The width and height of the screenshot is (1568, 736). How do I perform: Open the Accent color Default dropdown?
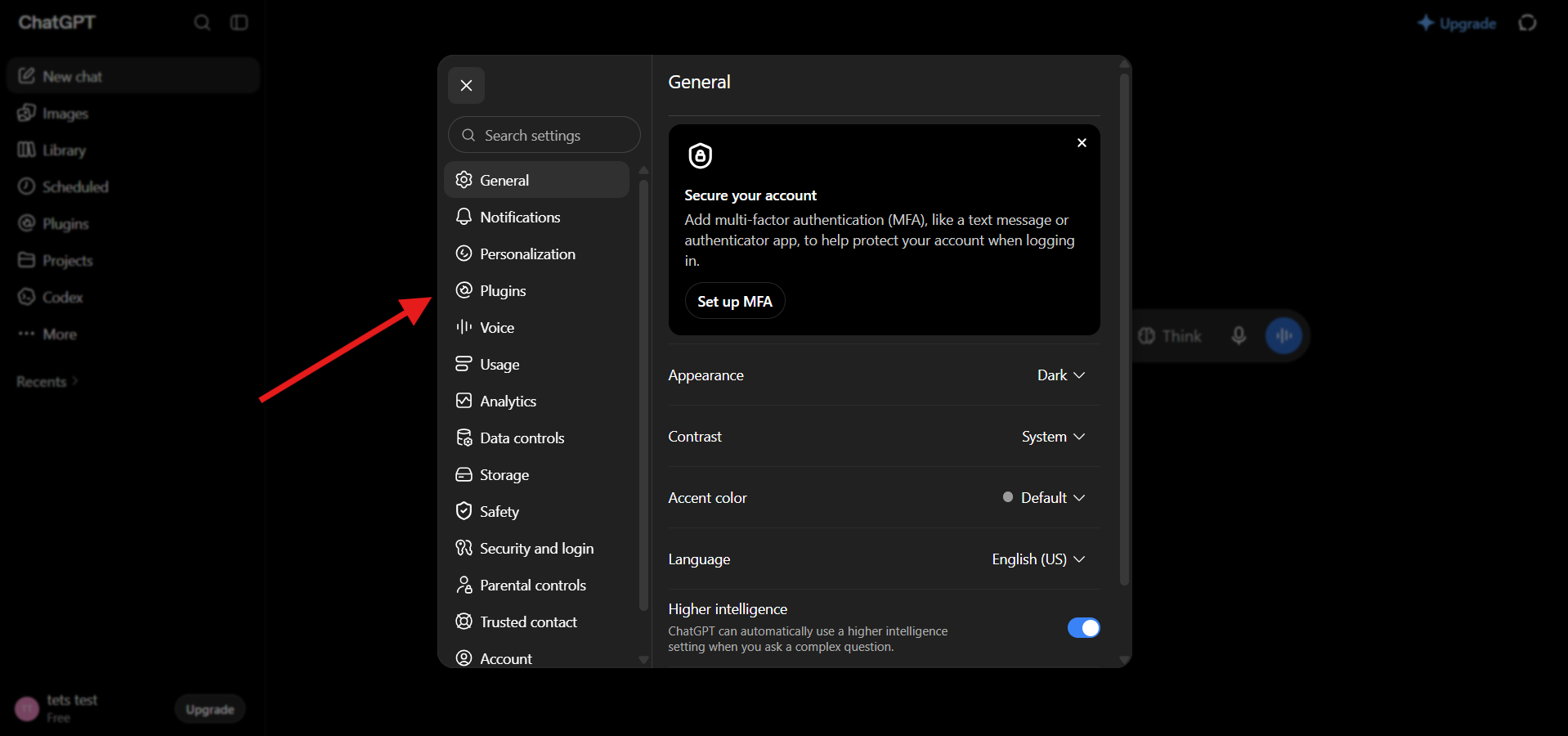coord(1044,497)
